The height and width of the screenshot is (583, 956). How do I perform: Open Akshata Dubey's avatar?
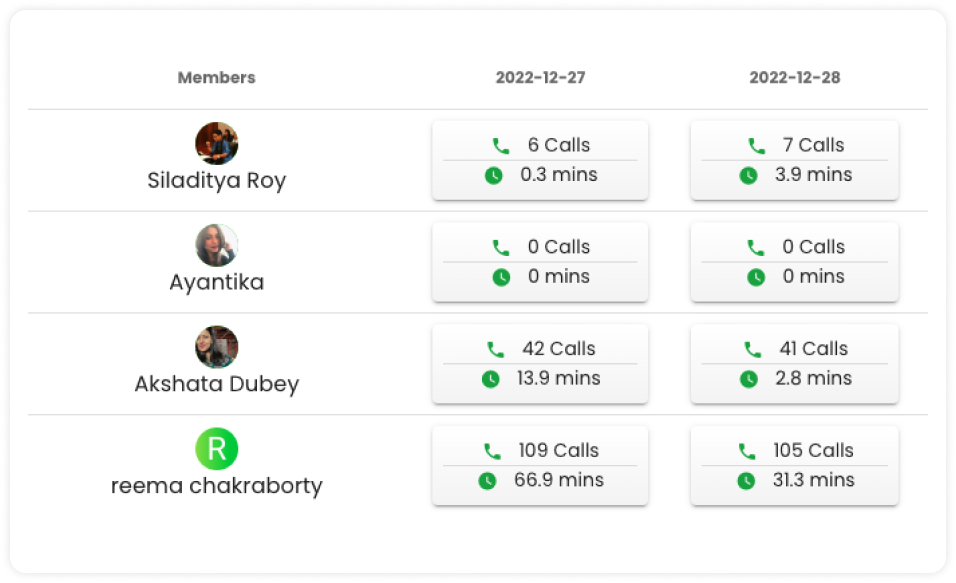(x=216, y=347)
